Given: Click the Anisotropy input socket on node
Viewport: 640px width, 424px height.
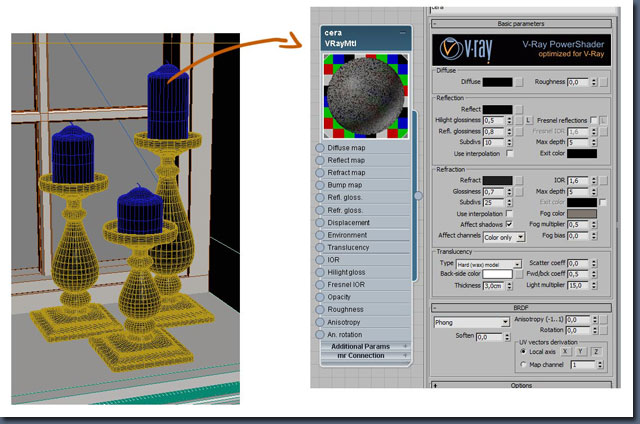Looking at the screenshot, I should pos(320,322).
